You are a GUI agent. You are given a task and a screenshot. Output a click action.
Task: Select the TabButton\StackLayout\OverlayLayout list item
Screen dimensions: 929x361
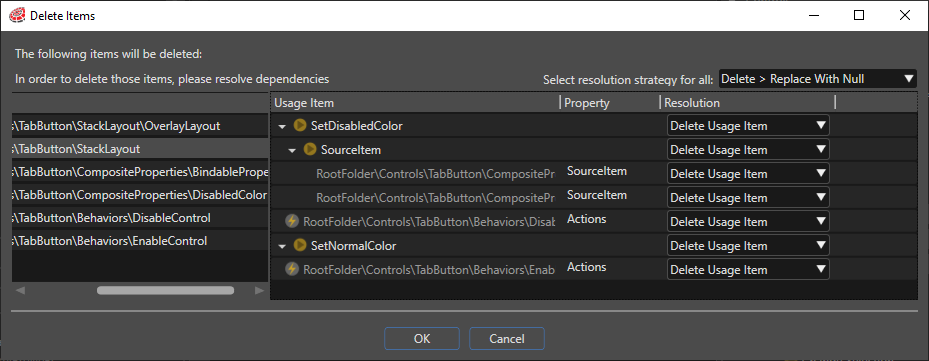pyautogui.click(x=140, y=126)
